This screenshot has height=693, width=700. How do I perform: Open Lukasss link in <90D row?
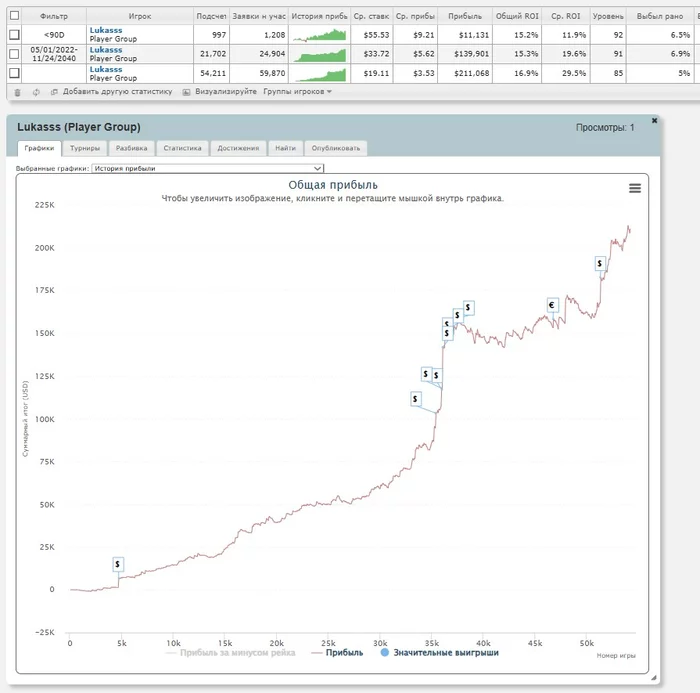[x=106, y=30]
